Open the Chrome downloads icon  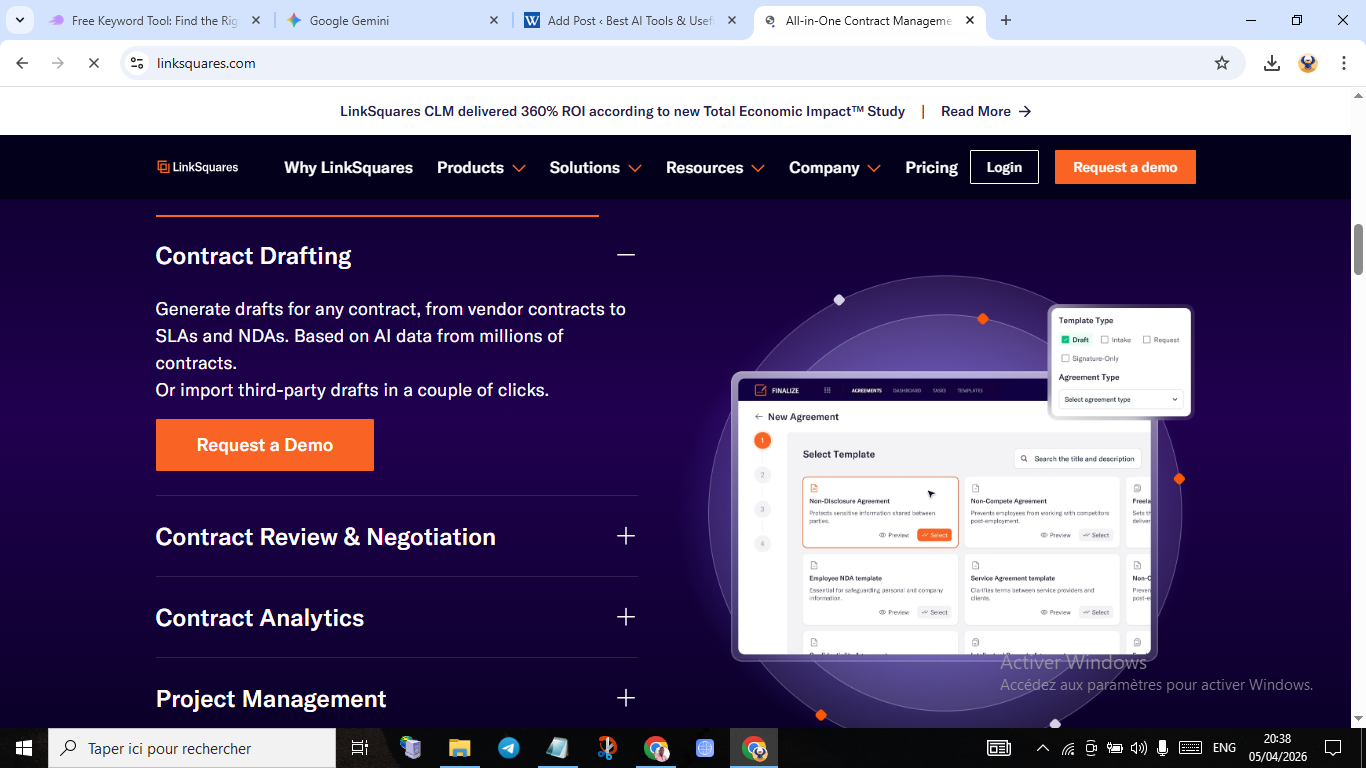[1272, 63]
